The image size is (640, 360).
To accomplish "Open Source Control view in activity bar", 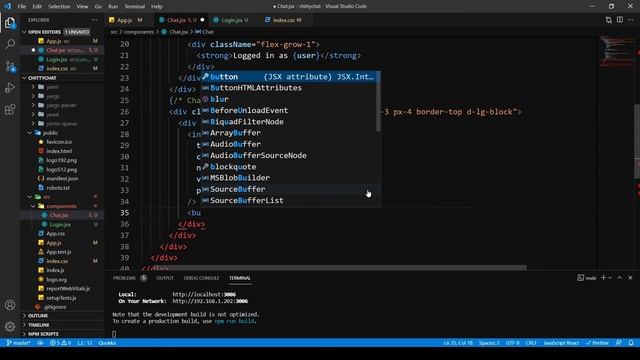I will [10, 66].
